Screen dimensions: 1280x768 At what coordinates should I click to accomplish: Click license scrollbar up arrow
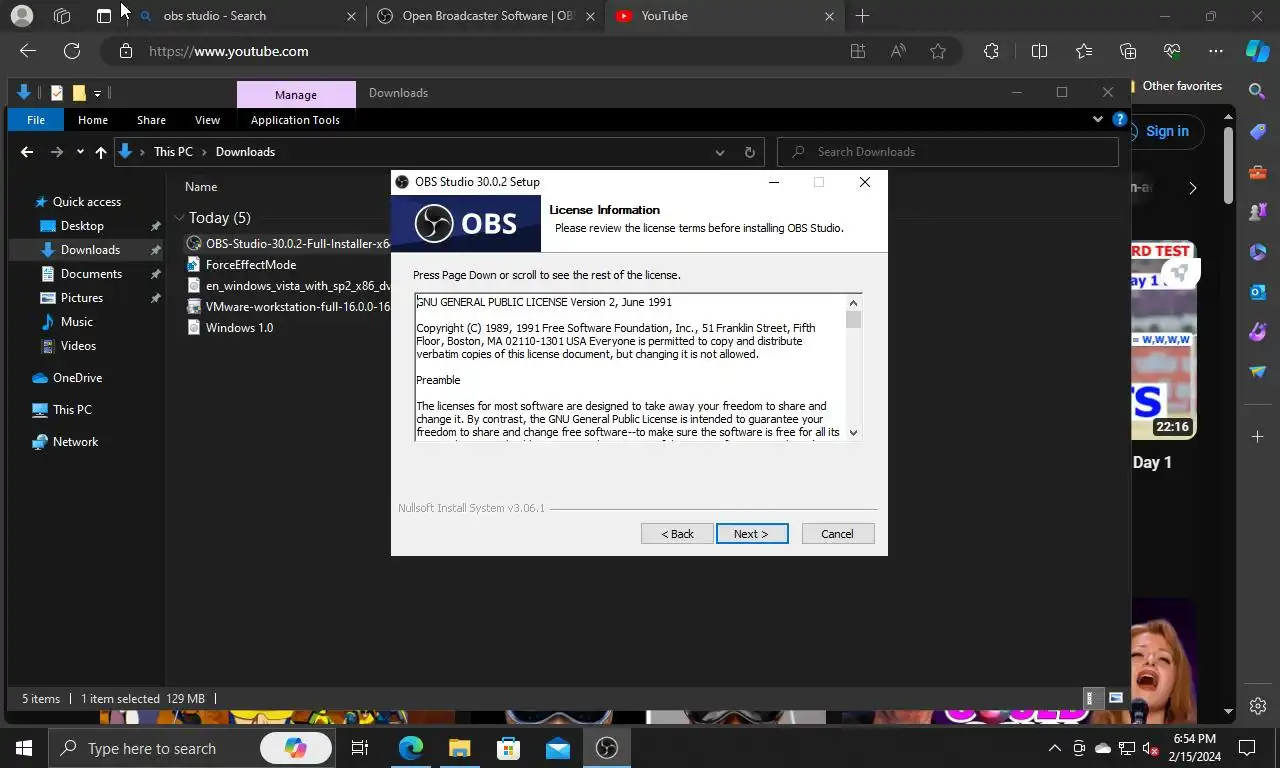pos(853,303)
